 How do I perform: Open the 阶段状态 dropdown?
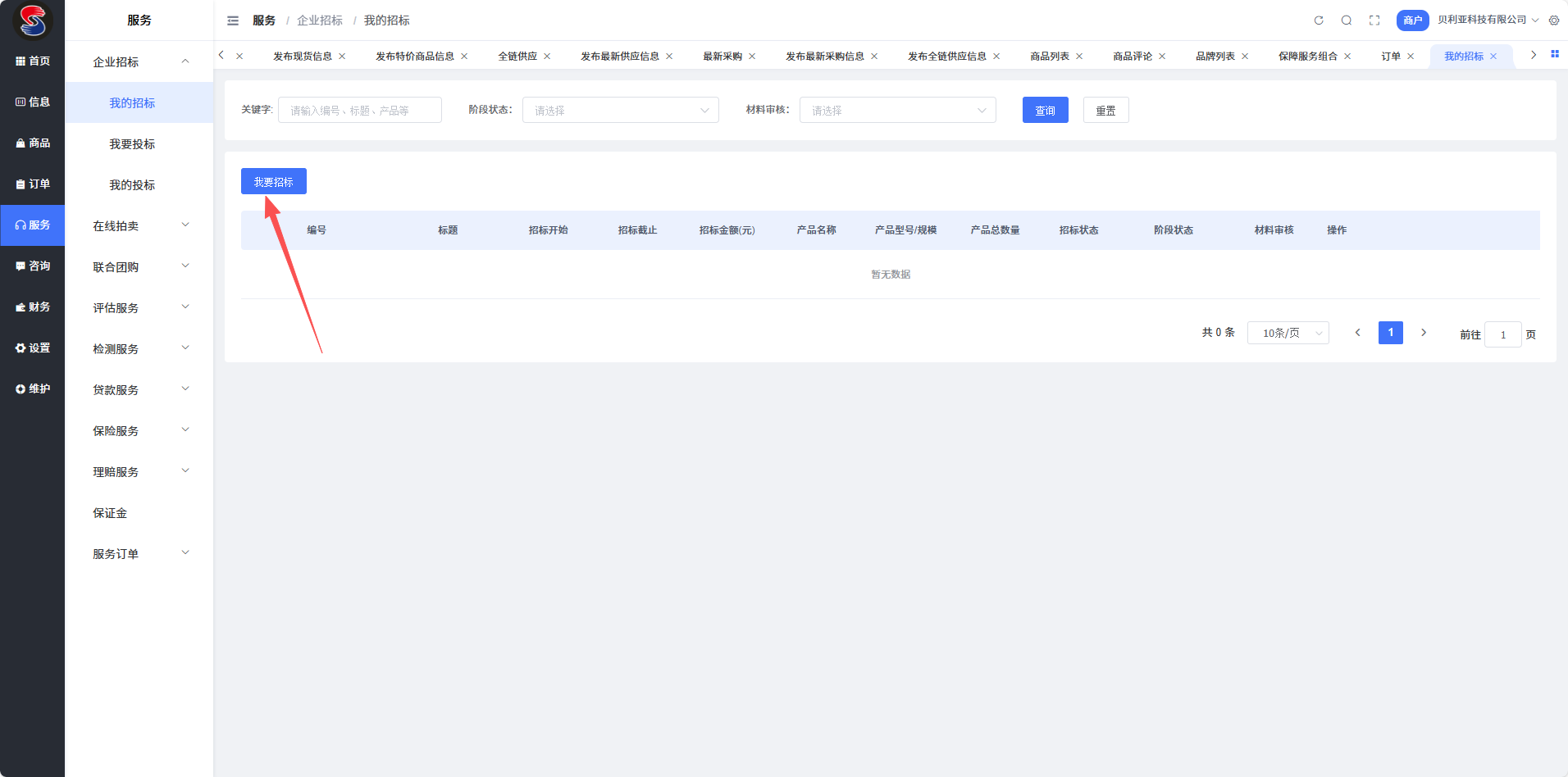coord(620,111)
